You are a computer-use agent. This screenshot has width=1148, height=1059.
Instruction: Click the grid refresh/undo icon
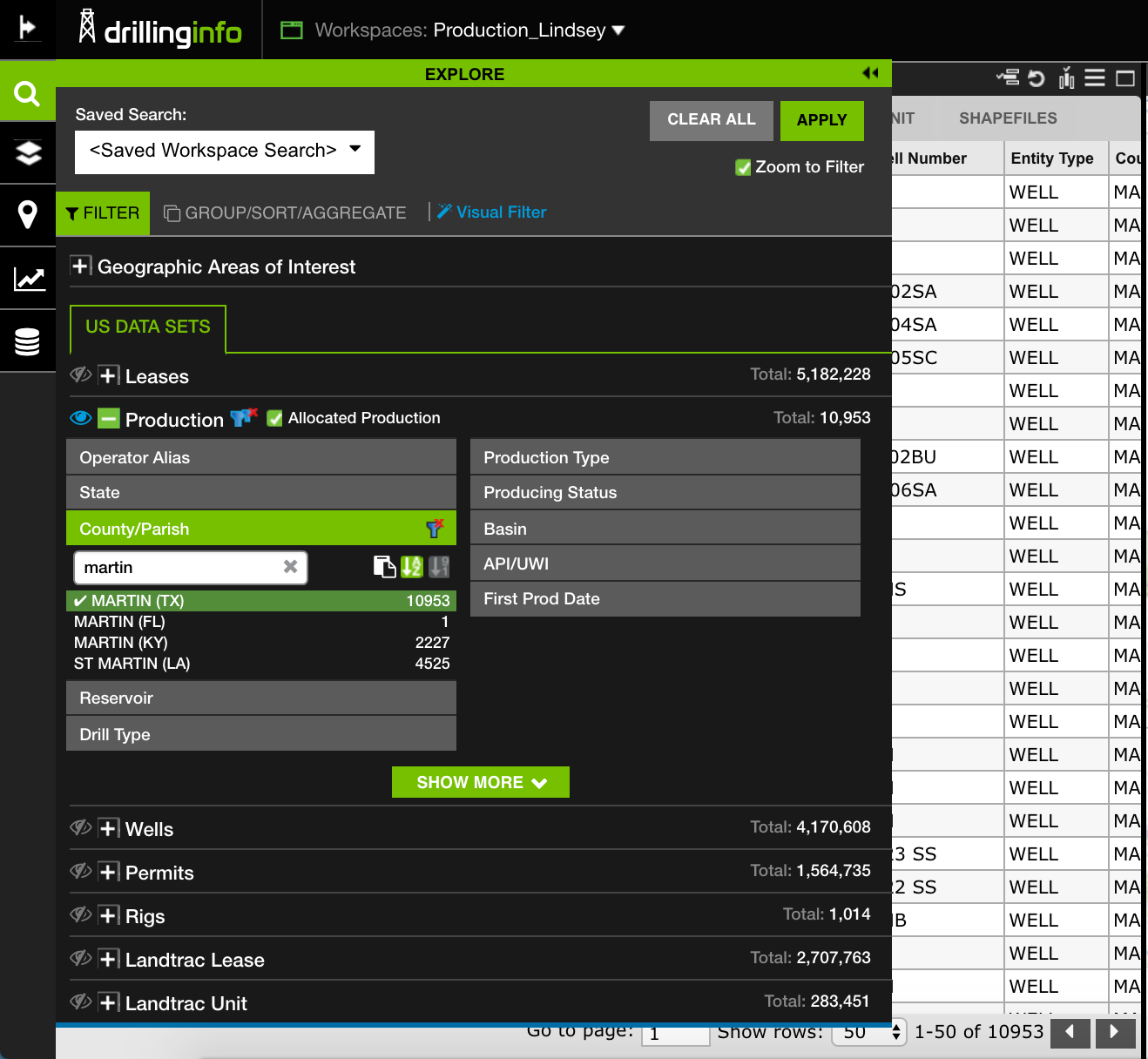(x=1037, y=78)
